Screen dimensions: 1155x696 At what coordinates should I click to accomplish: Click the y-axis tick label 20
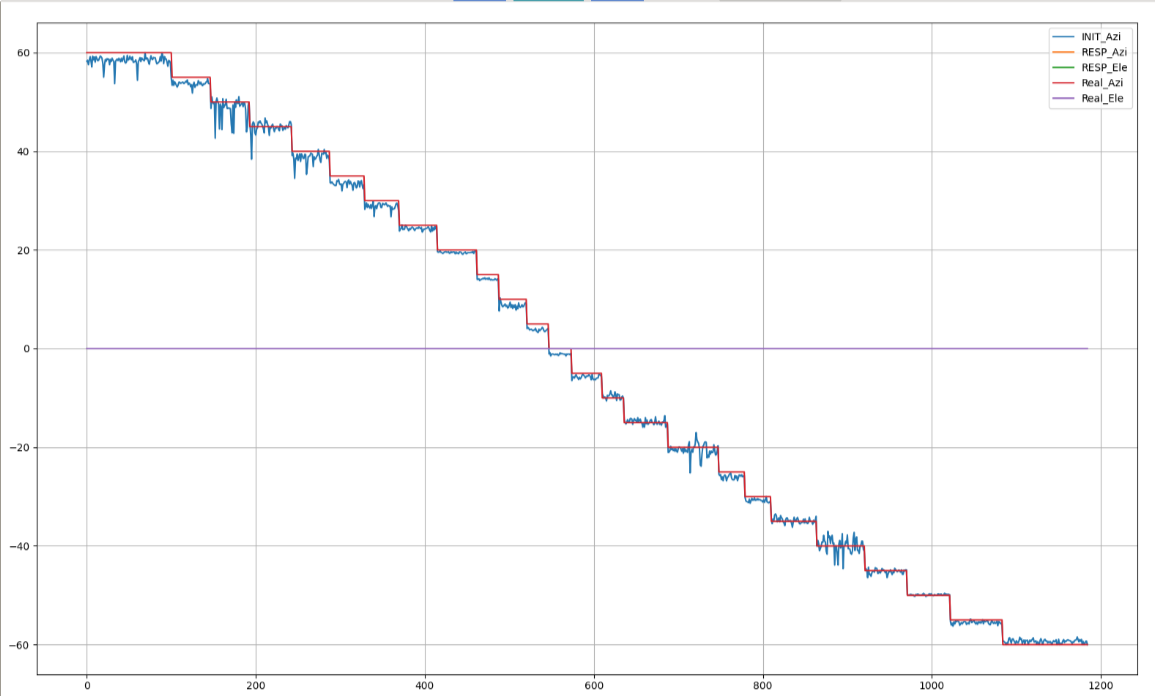(x=24, y=250)
